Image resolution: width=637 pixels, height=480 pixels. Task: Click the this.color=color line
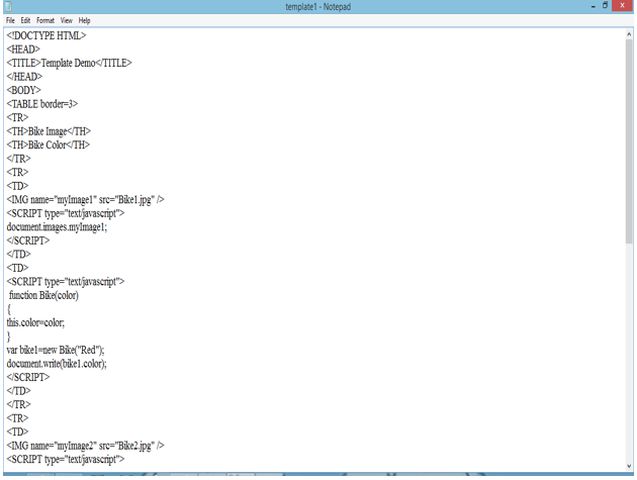coord(35,323)
